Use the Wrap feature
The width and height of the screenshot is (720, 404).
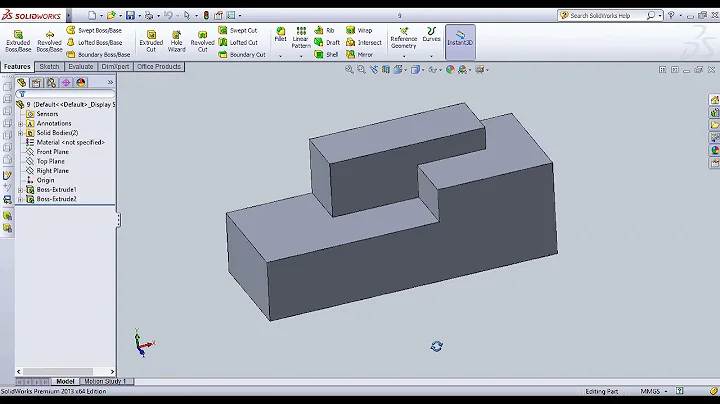(x=359, y=30)
